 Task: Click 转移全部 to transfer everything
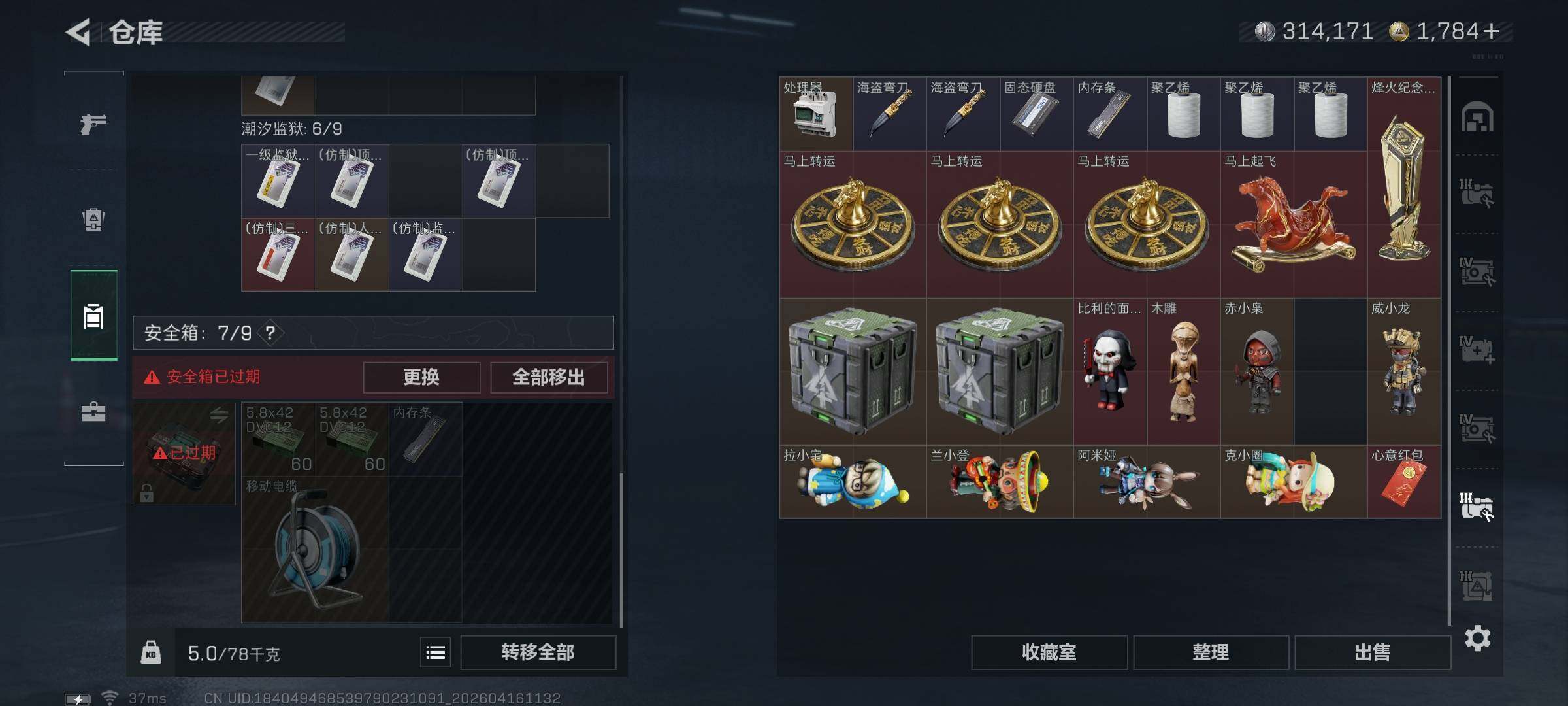pos(538,652)
